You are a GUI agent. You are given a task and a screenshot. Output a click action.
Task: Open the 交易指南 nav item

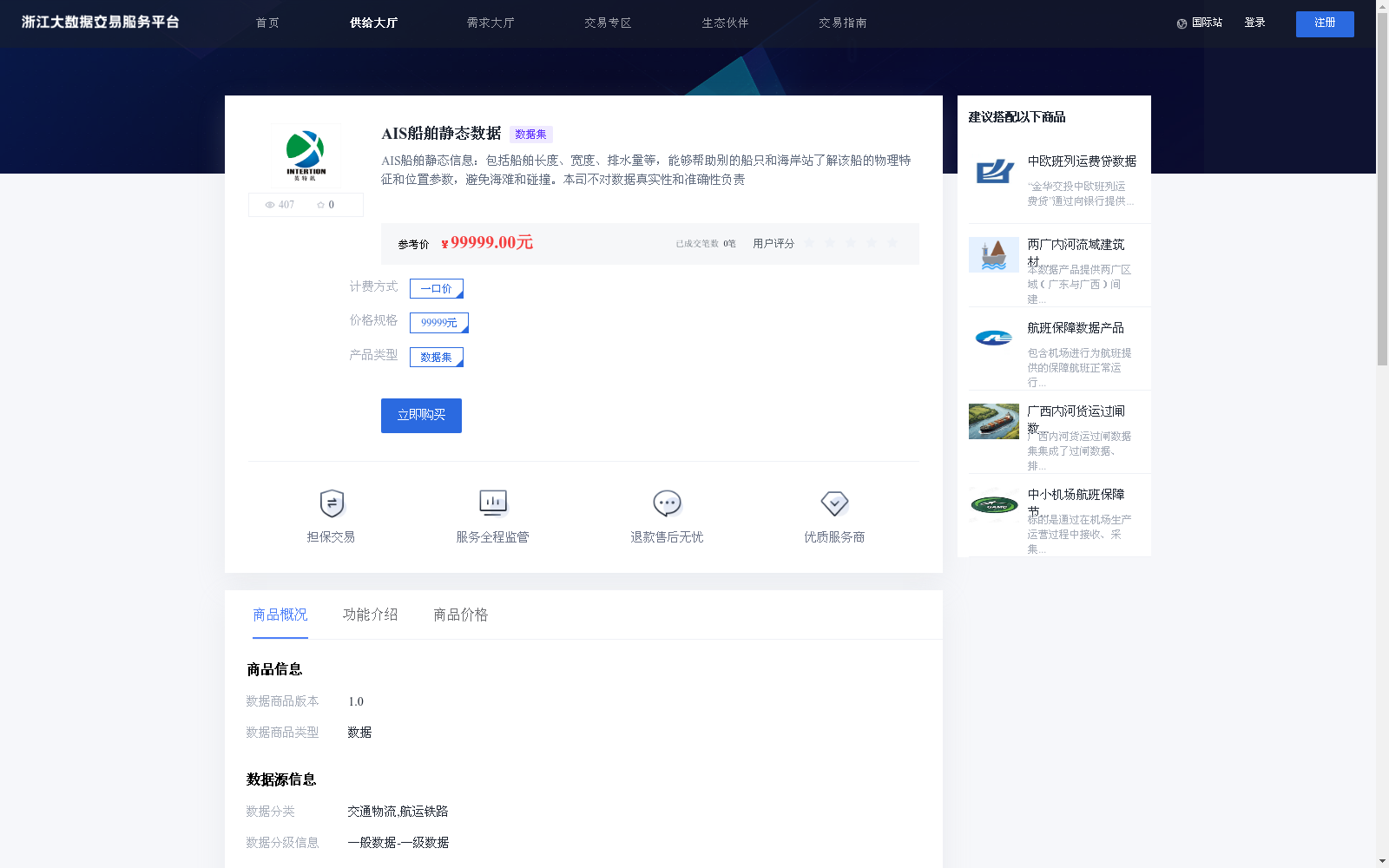point(842,23)
